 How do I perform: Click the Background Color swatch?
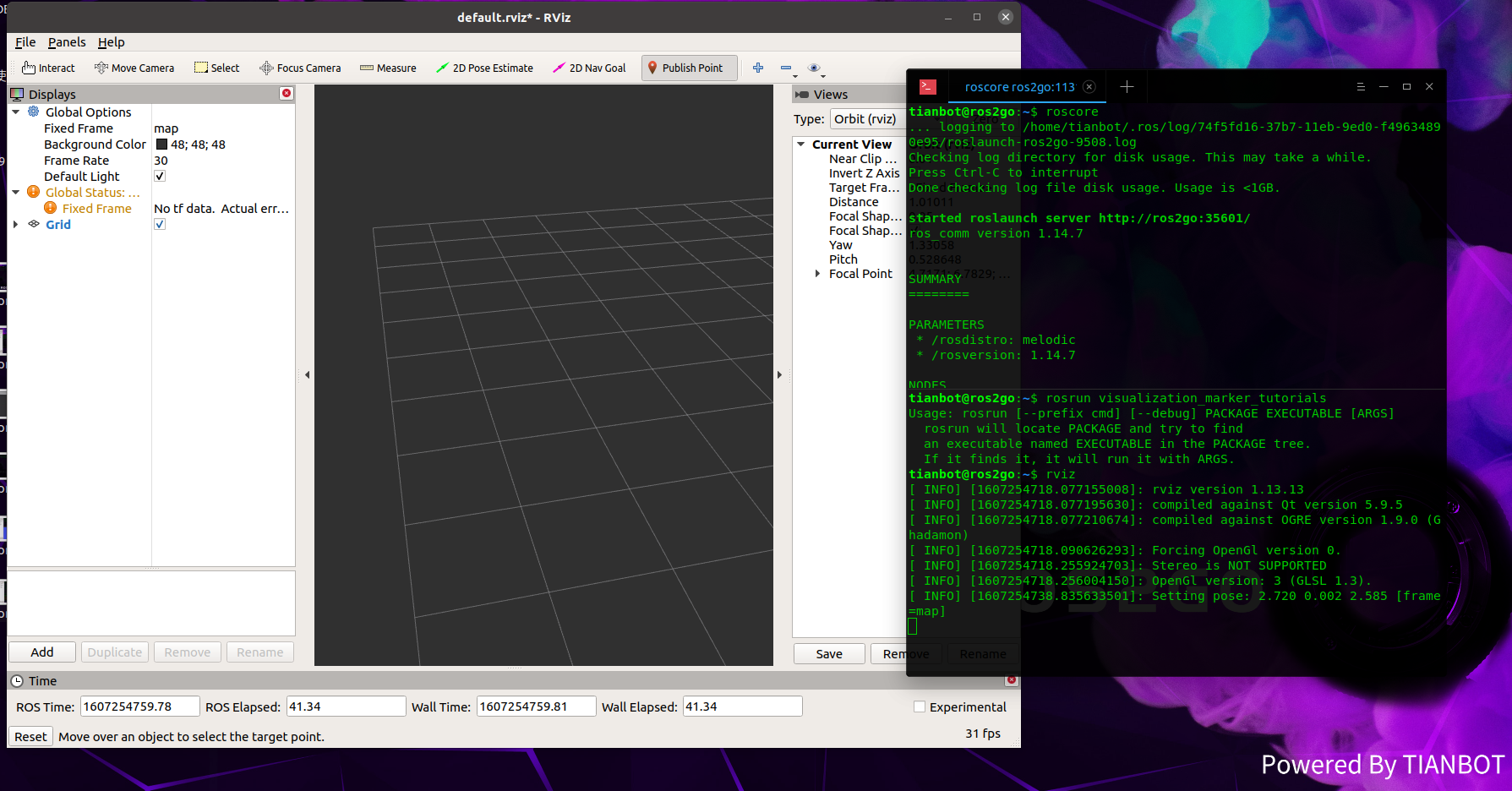[x=161, y=144]
